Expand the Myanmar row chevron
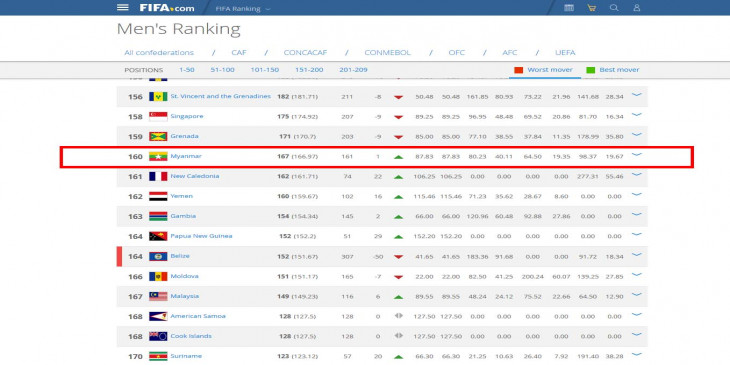 [x=636, y=155]
